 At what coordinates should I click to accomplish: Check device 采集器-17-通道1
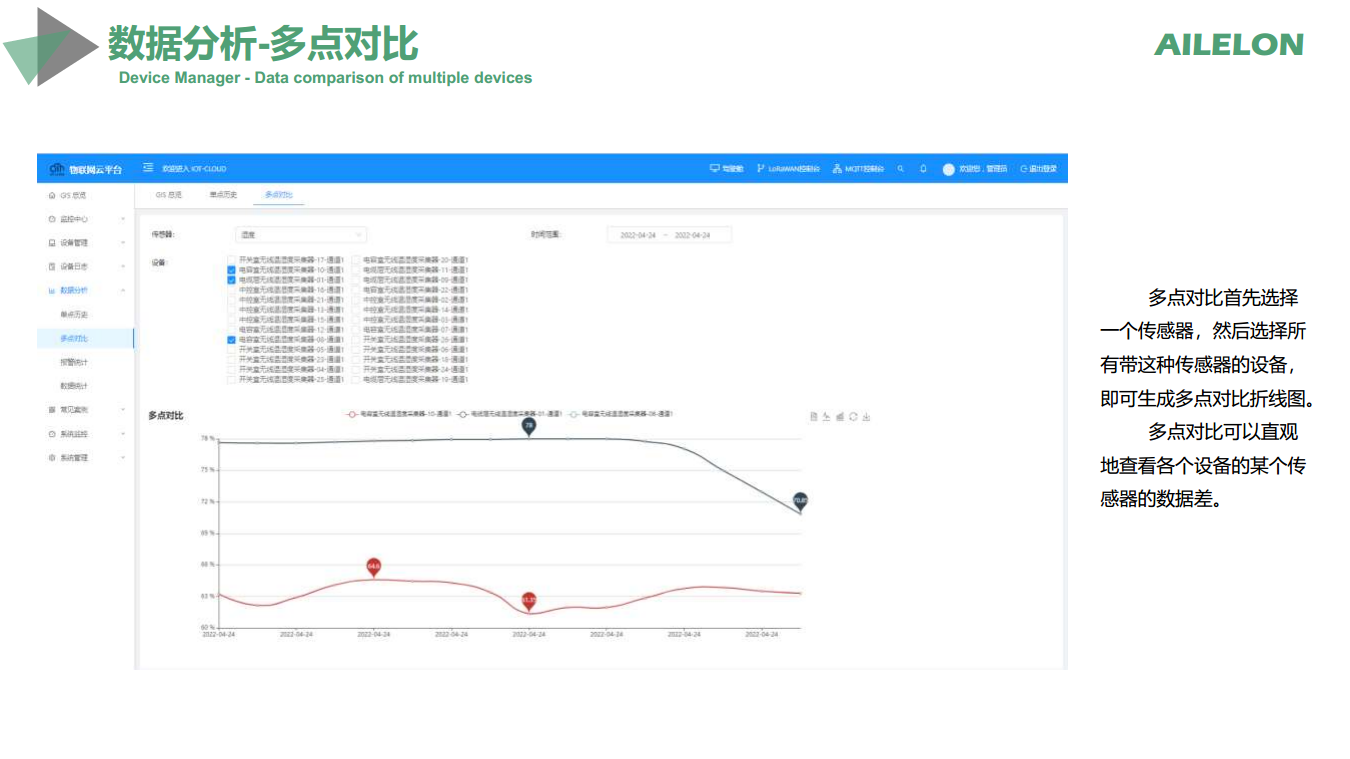click(x=231, y=260)
